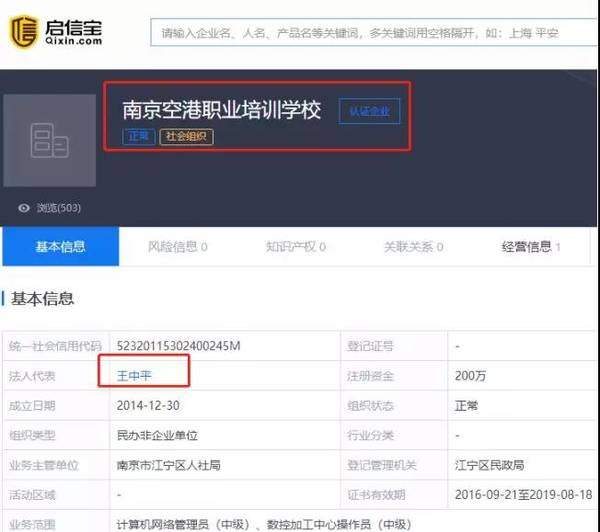This screenshot has width=600, height=532.
Task: Click the 正常 status tag
Action: pos(139,136)
